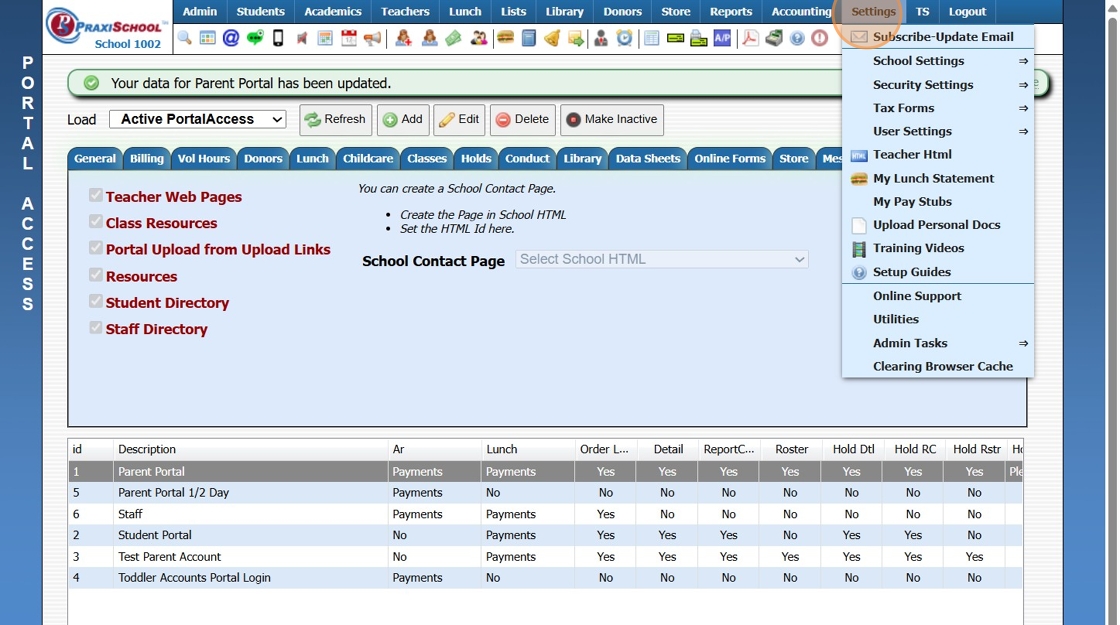Open the Active PortalAccess load dropdown

pyautogui.click(x=197, y=119)
